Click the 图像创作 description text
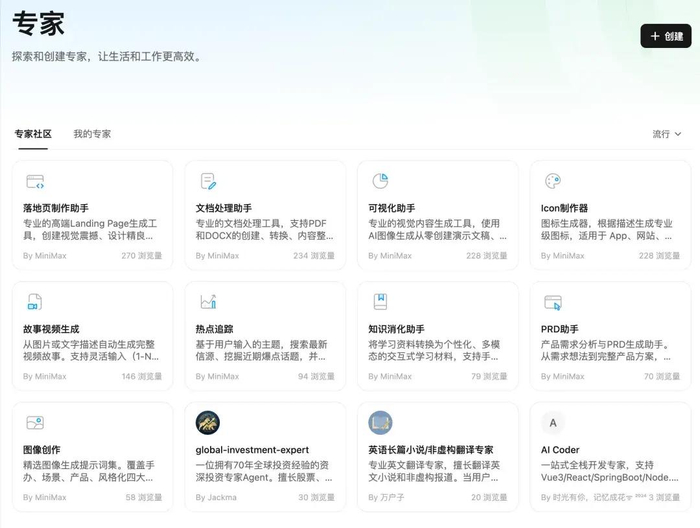The width and height of the screenshot is (700, 528). pos(89,471)
